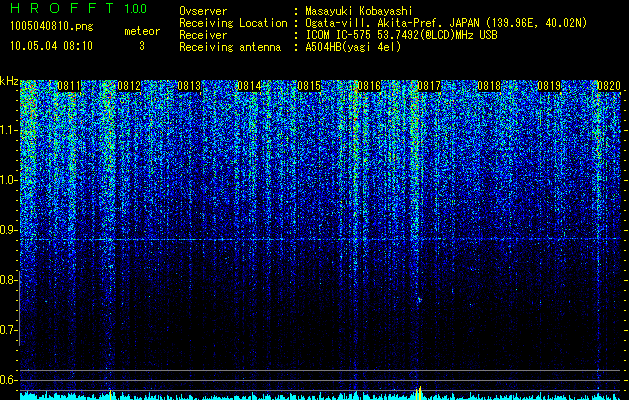
Task: Click the observer name Masayuki Kobayashi
Action: (x=359, y=11)
